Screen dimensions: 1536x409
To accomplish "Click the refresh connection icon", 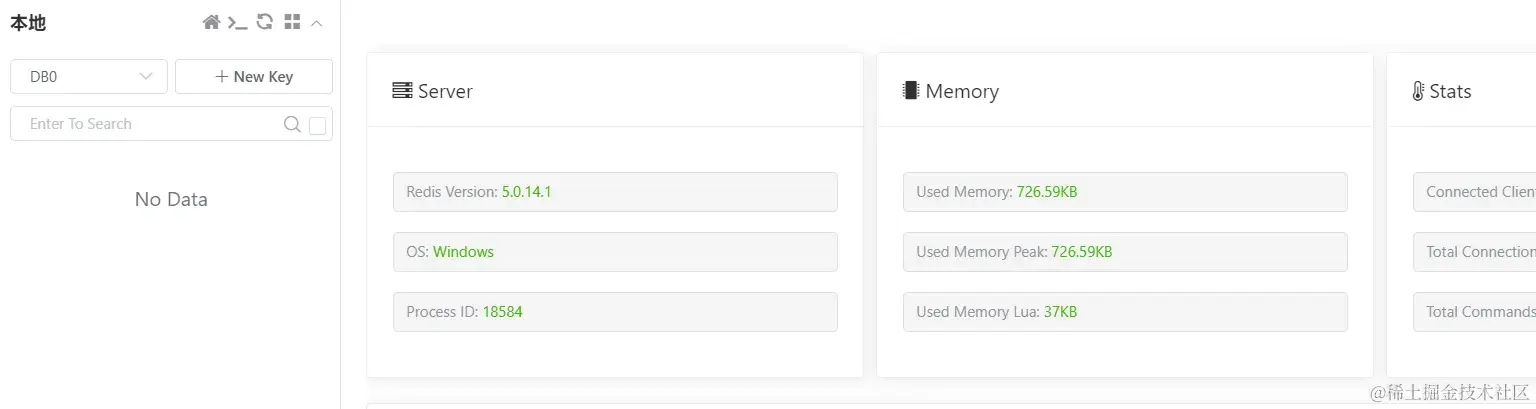I will (x=265, y=22).
